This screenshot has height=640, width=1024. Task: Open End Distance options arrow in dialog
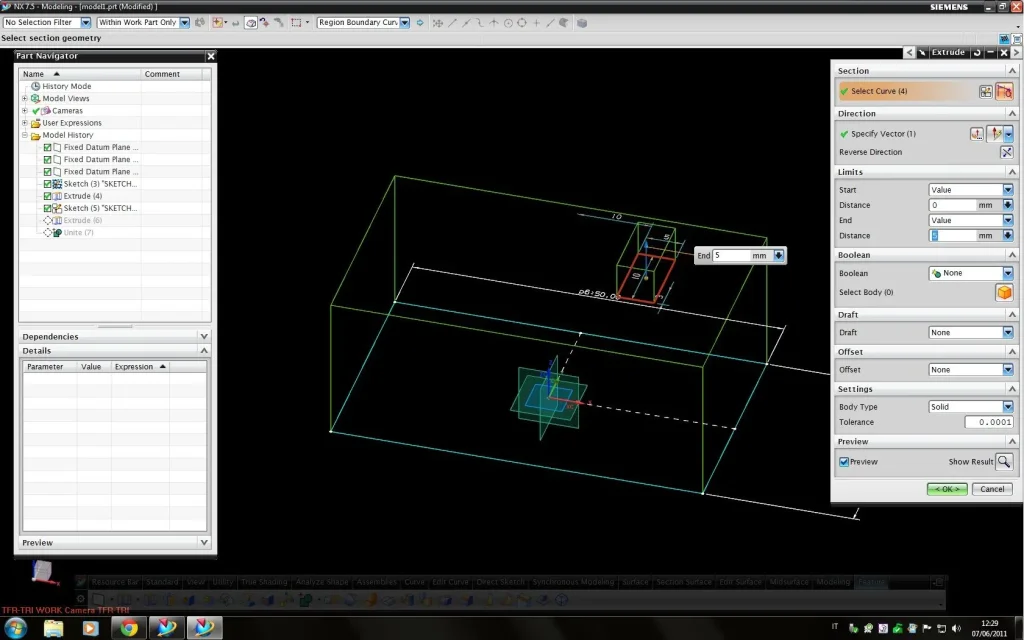(1008, 236)
